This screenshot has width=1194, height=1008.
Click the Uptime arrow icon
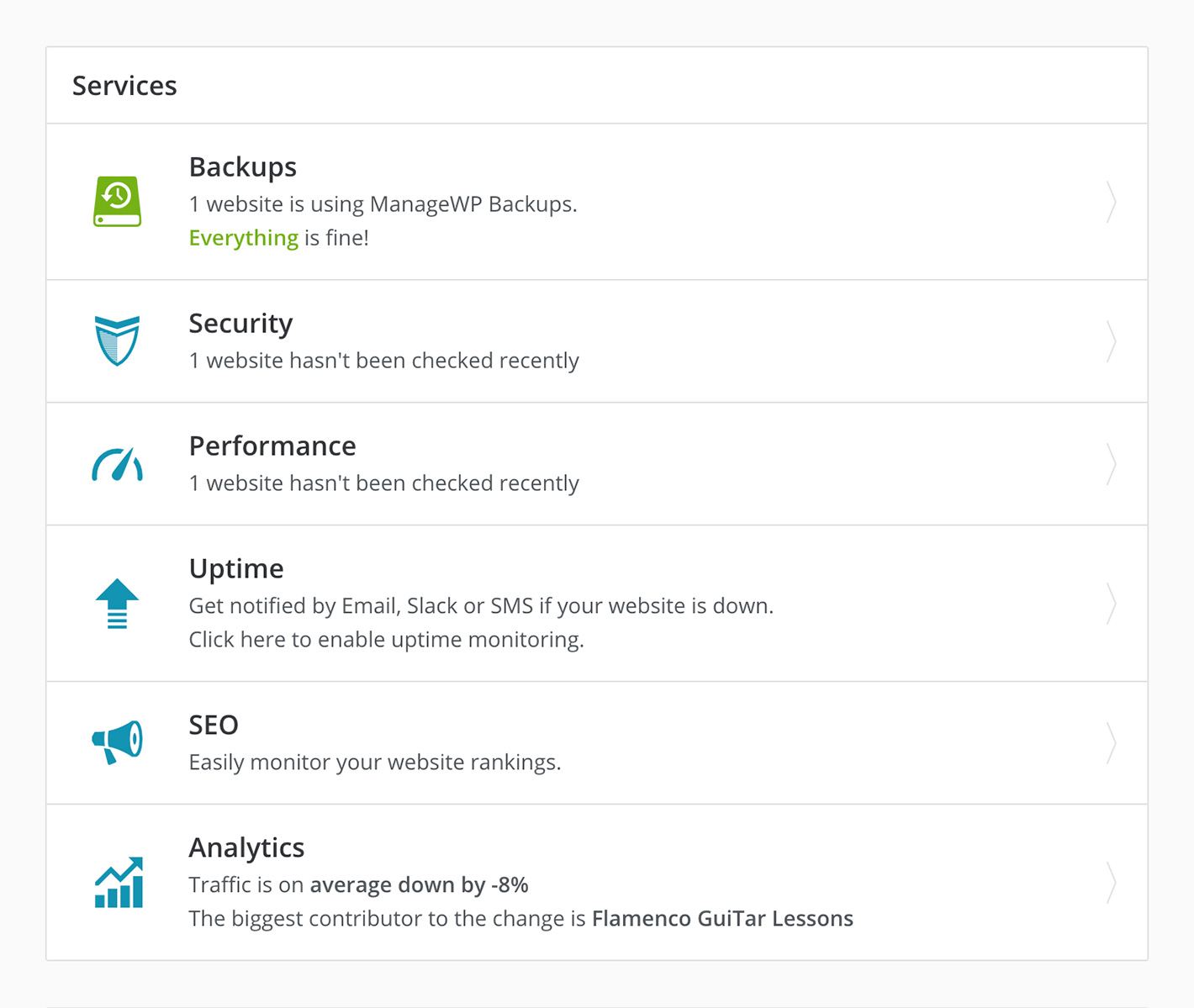click(x=117, y=604)
